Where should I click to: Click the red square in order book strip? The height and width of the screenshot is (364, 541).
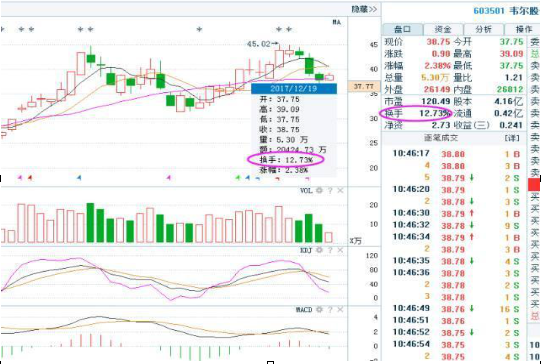click(534, 184)
